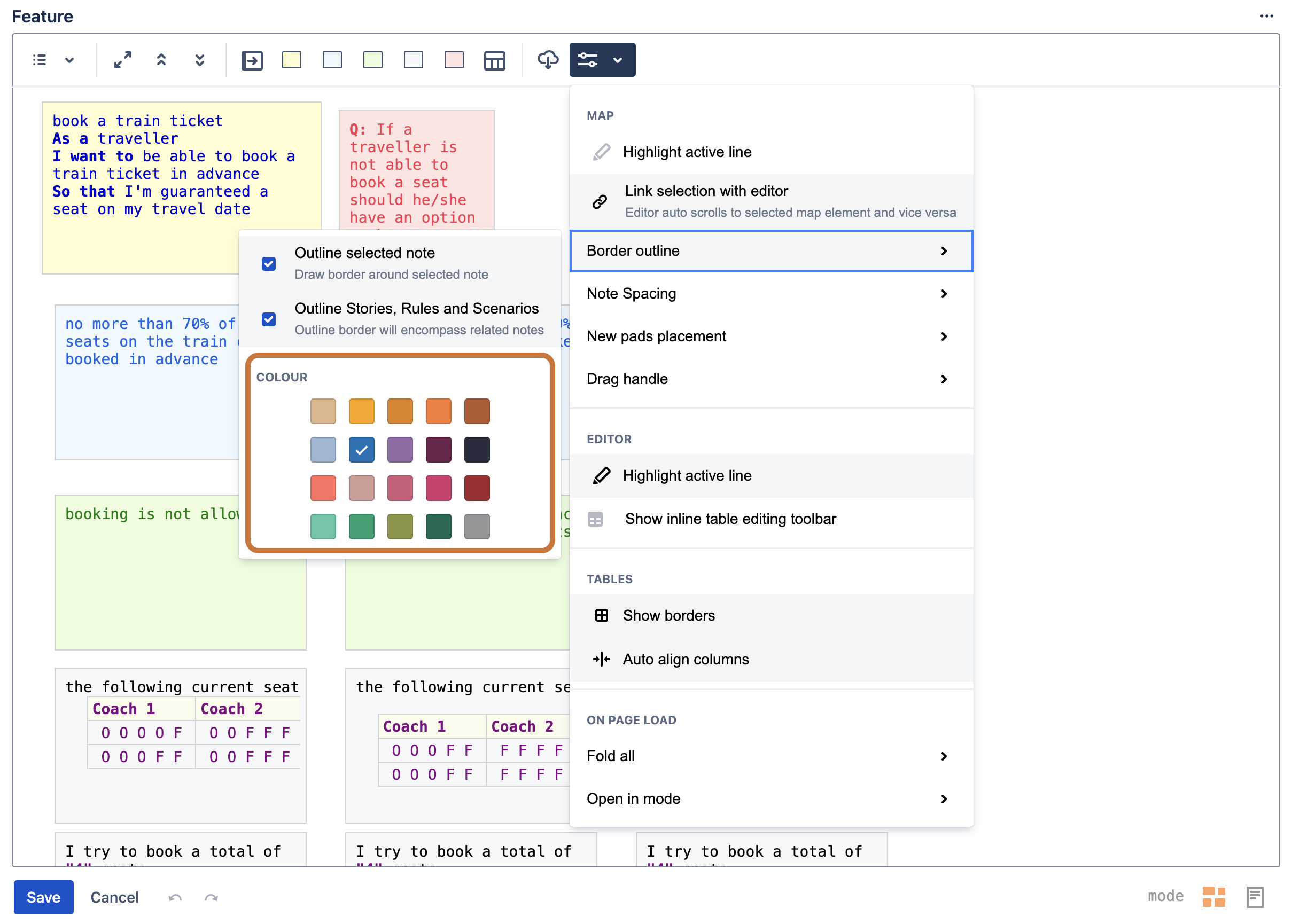The height and width of the screenshot is (924, 1292).
Task: Expand the Fold all submenu
Action: pyautogui.click(x=771, y=756)
